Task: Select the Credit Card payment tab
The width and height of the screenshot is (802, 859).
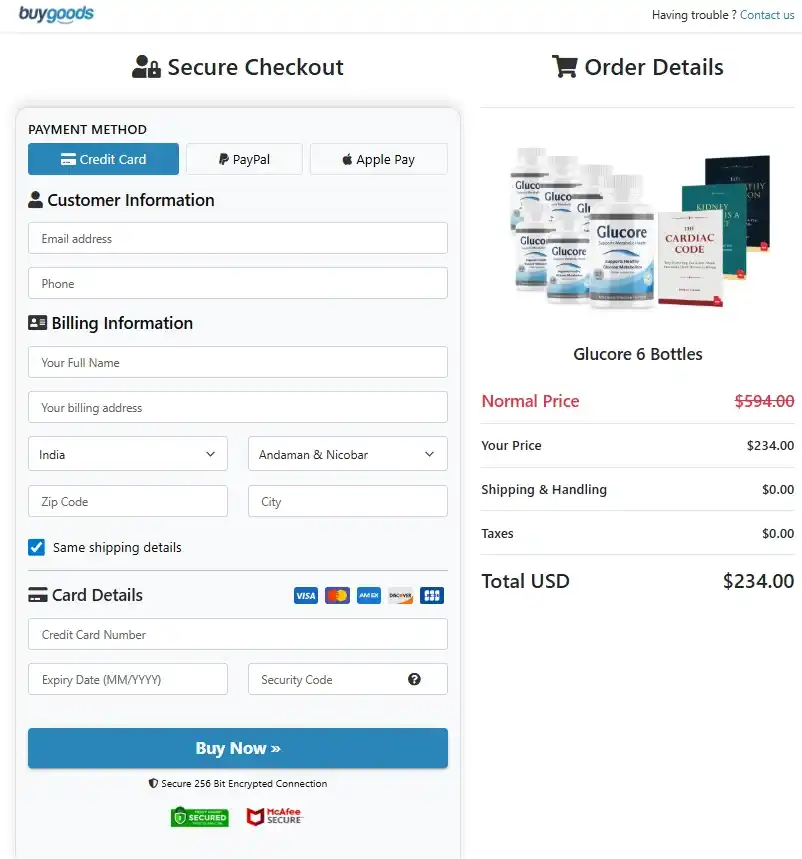Action: 104,159
